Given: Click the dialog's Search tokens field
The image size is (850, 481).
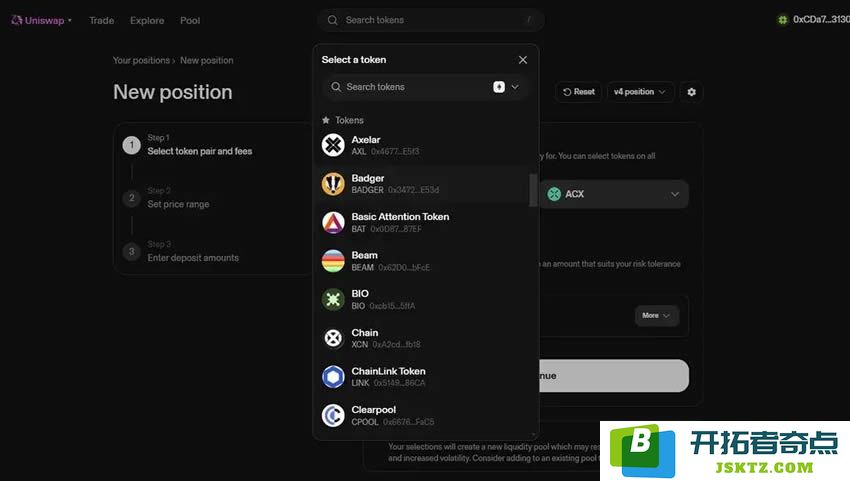Looking at the screenshot, I should 426,87.
